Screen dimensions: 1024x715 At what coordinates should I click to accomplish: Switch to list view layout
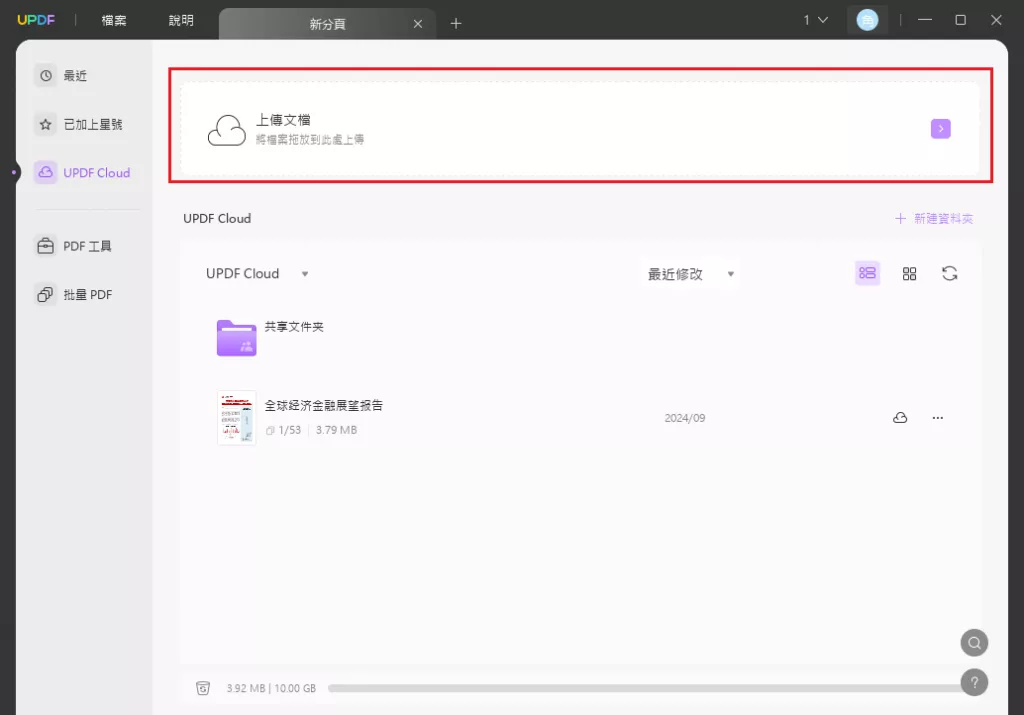867,273
